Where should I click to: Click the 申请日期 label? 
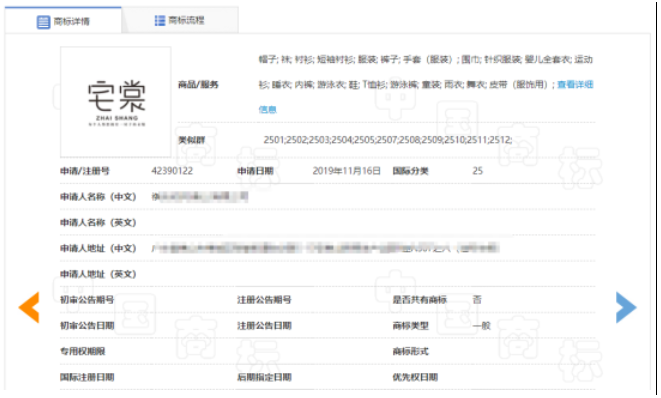click(255, 171)
